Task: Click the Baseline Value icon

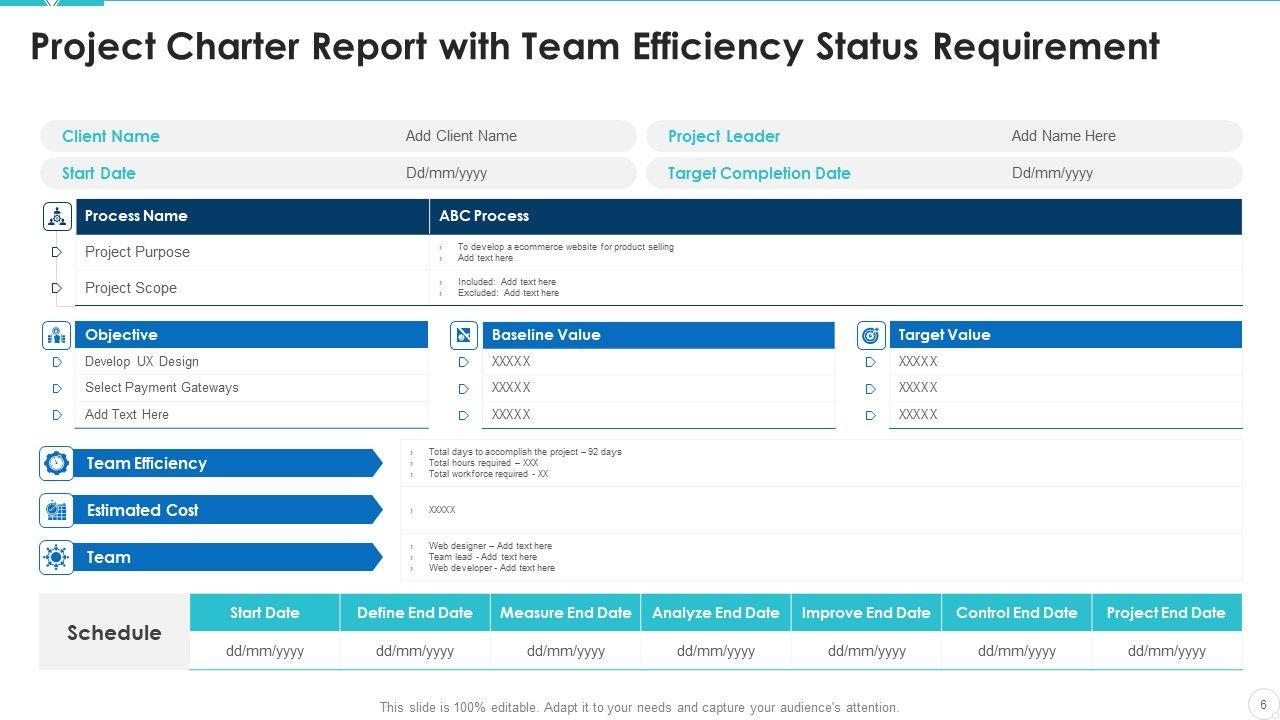Action: [464, 335]
